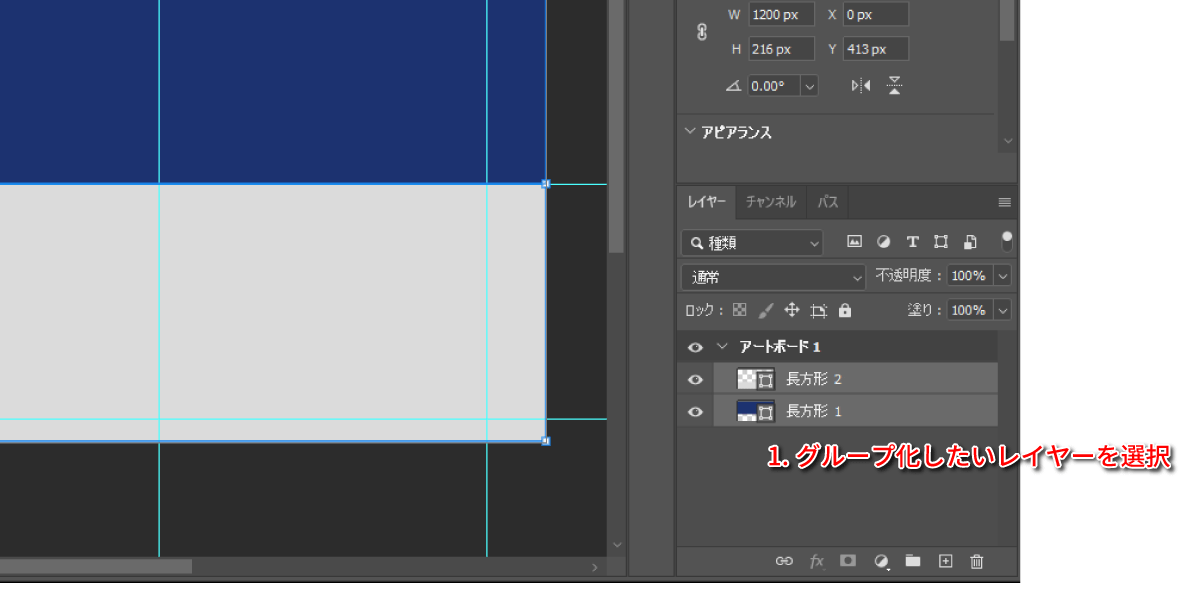The image size is (1200, 600).
Task: Click the properties panel scroll down arrow
Action: click(1007, 141)
